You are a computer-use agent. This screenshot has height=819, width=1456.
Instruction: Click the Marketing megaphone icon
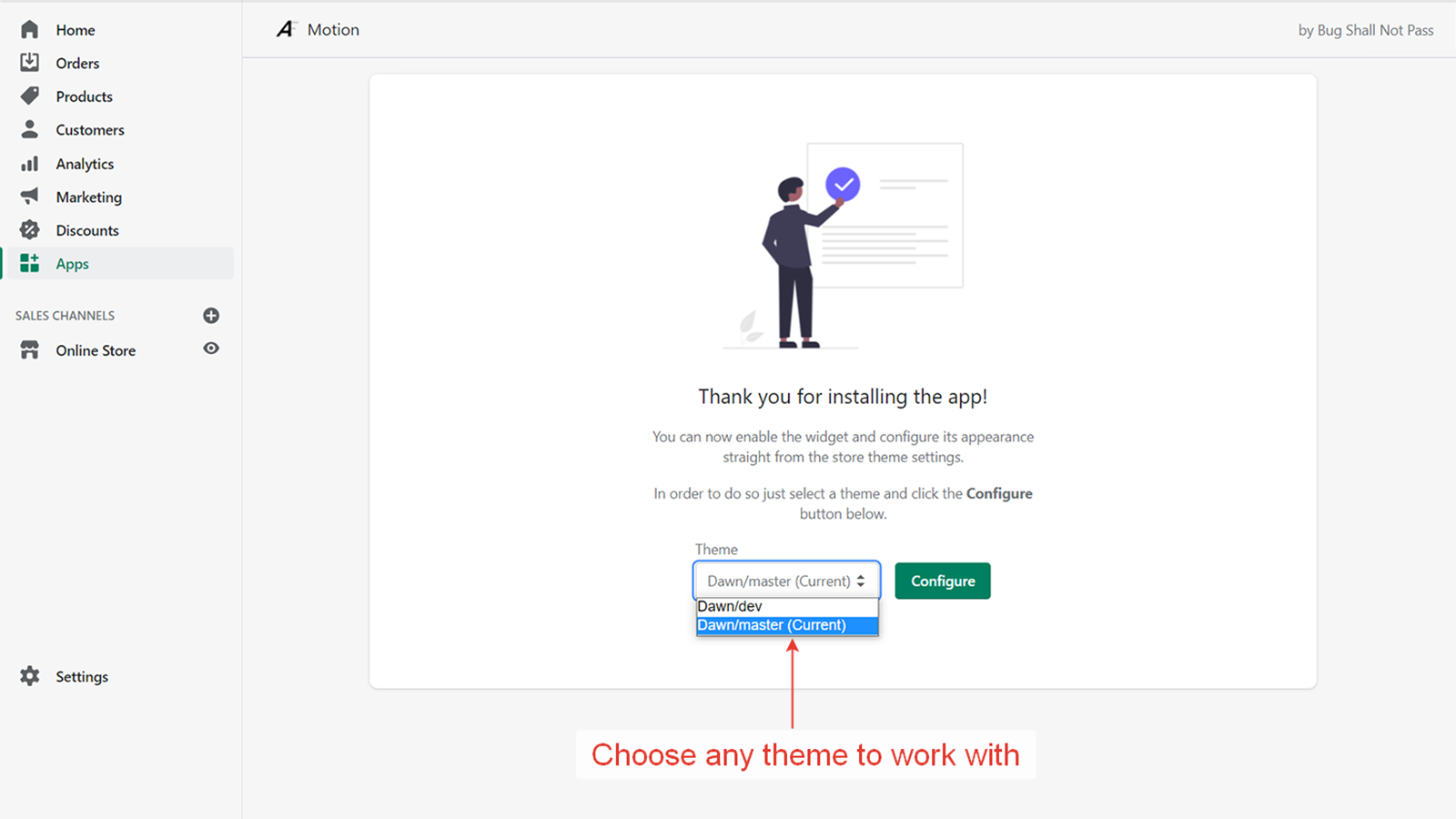[29, 197]
